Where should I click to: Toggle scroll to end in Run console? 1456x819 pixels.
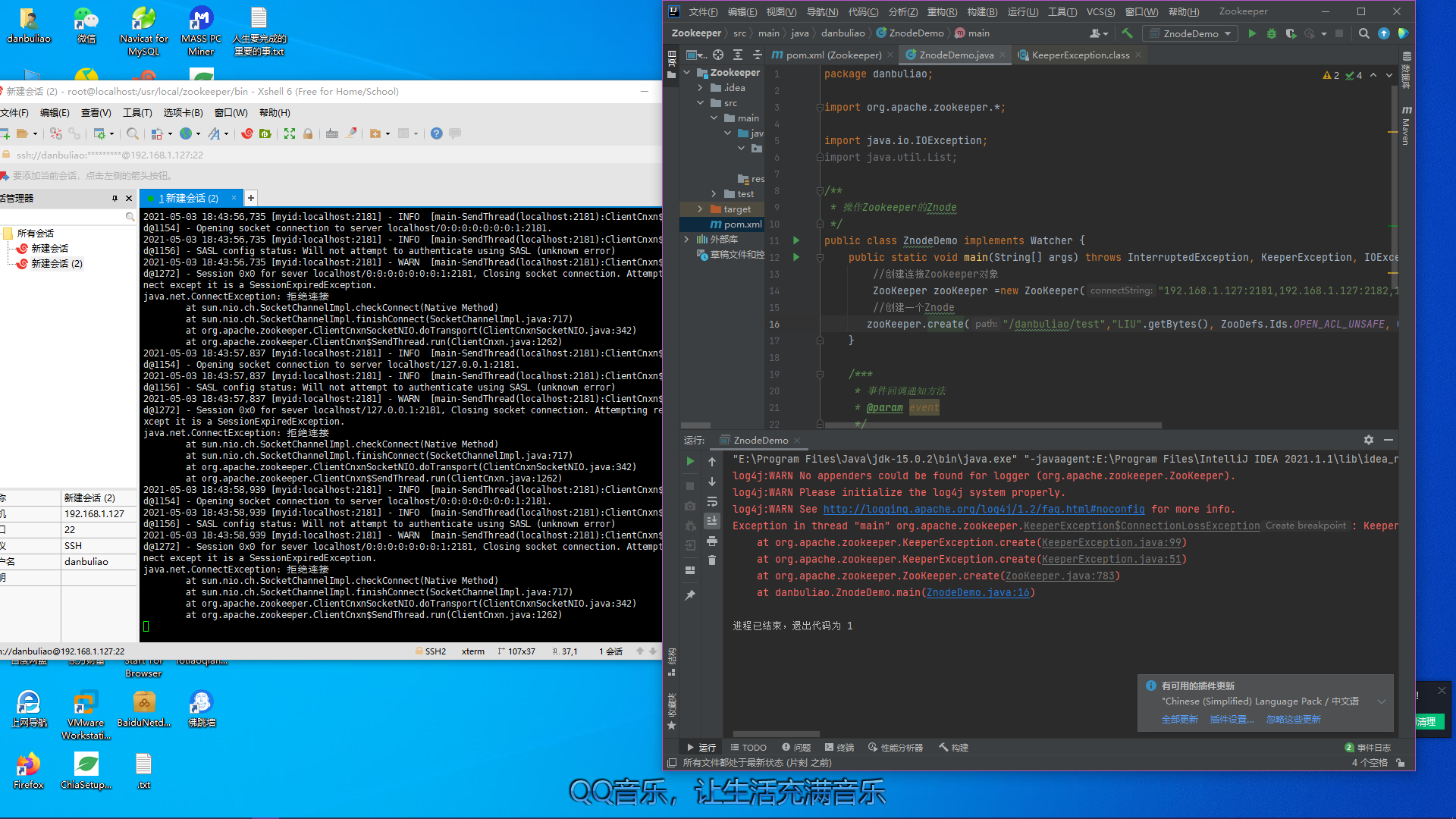712,521
